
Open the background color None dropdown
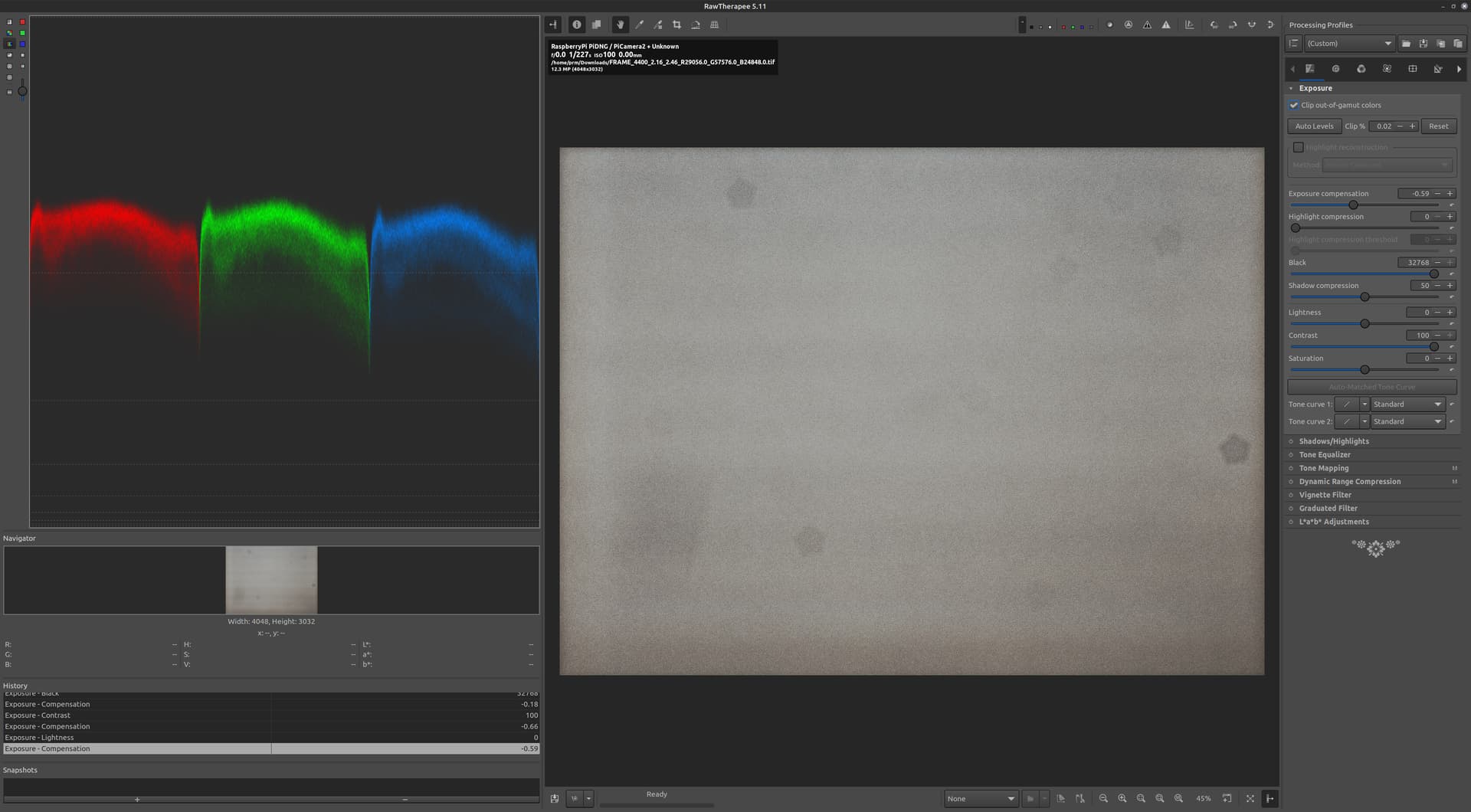coord(981,799)
